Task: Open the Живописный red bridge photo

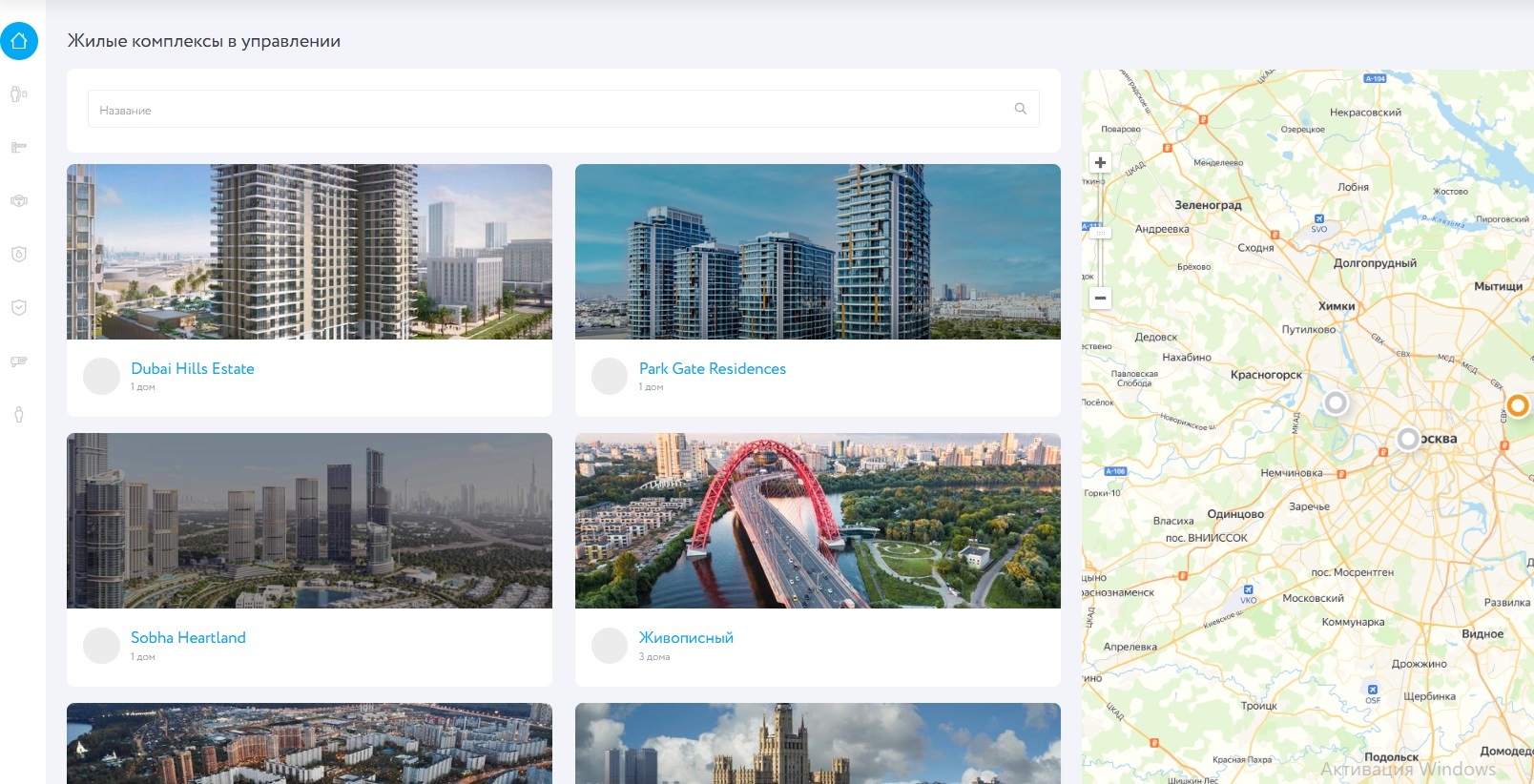Action: (818, 521)
